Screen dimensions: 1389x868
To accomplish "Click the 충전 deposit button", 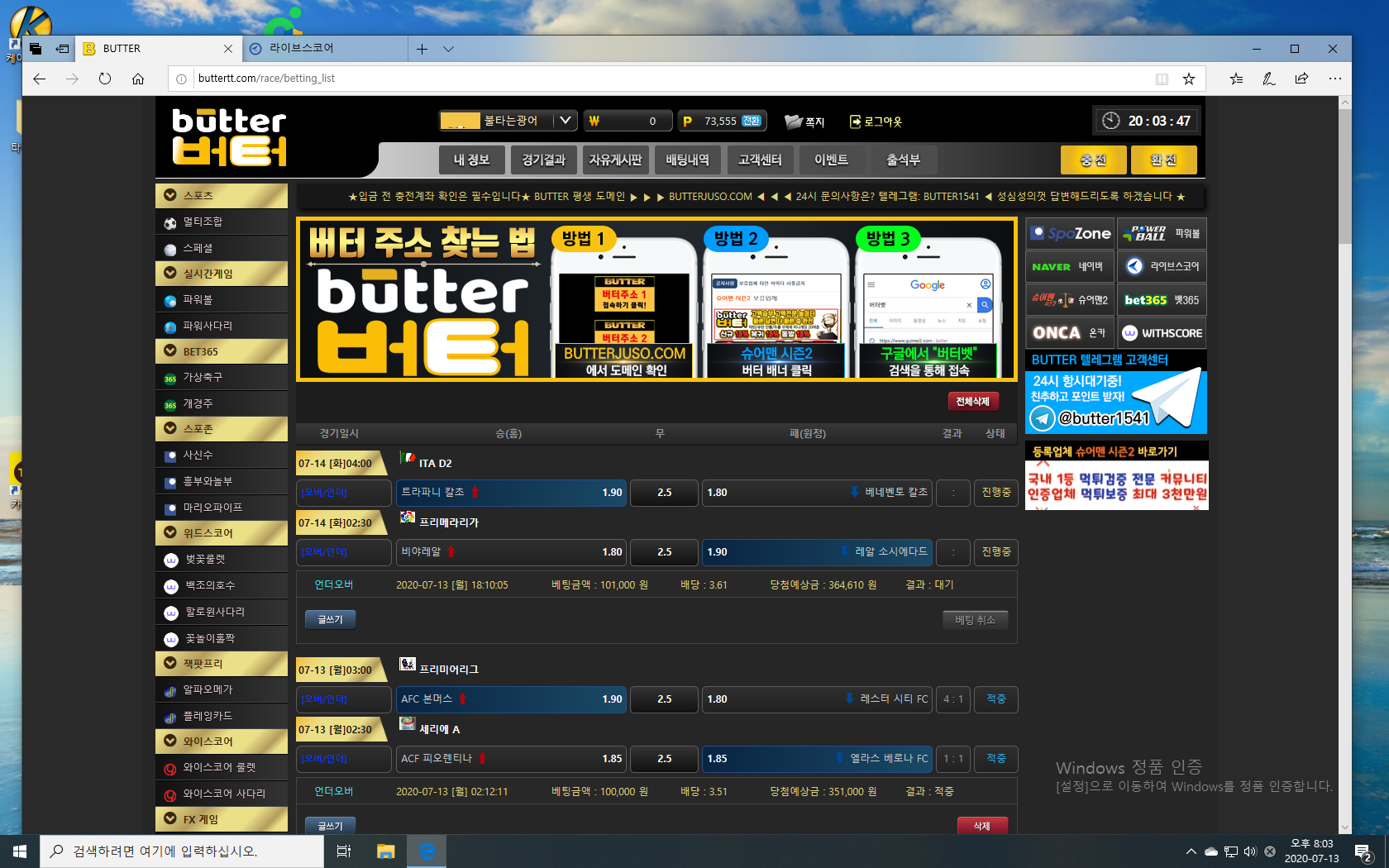I will 1092,160.
